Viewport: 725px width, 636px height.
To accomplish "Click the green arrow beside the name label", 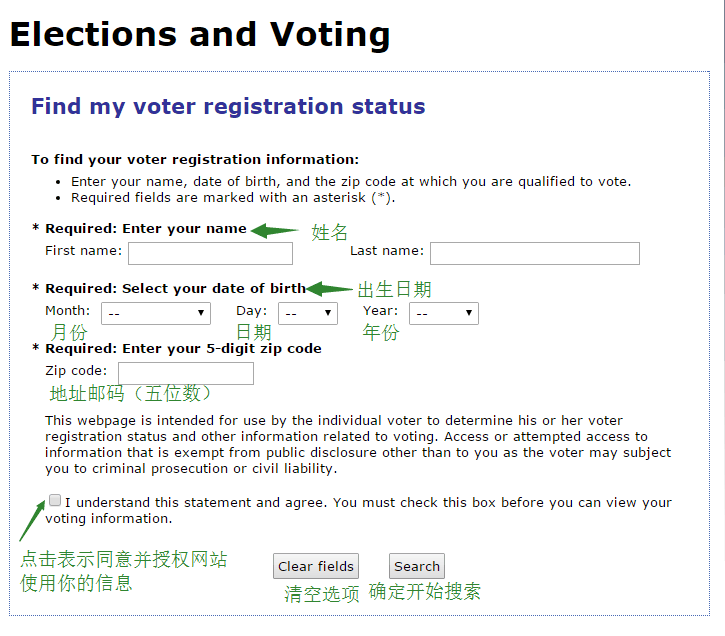I will click(275, 230).
